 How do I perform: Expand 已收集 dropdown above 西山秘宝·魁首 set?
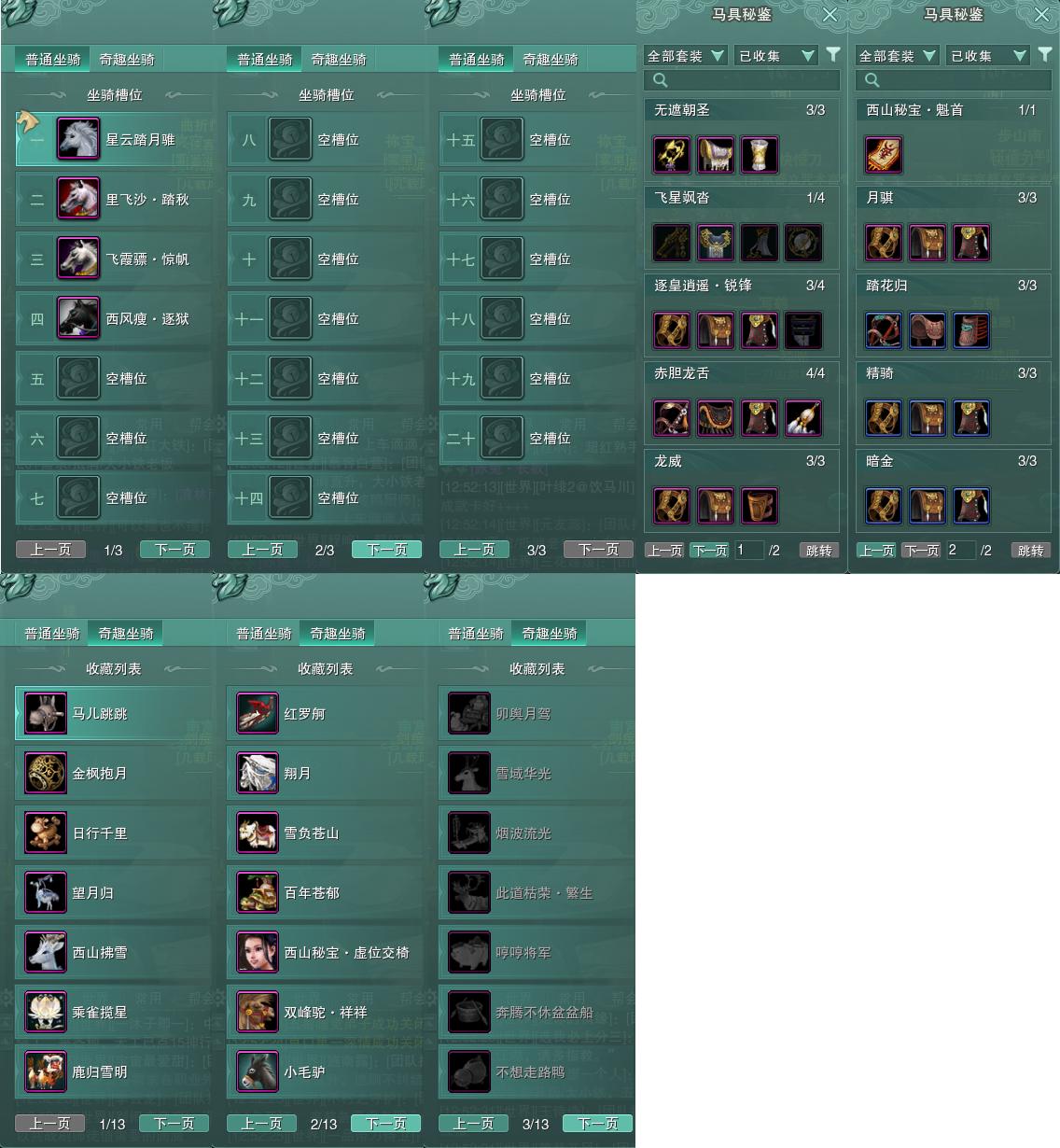click(988, 56)
